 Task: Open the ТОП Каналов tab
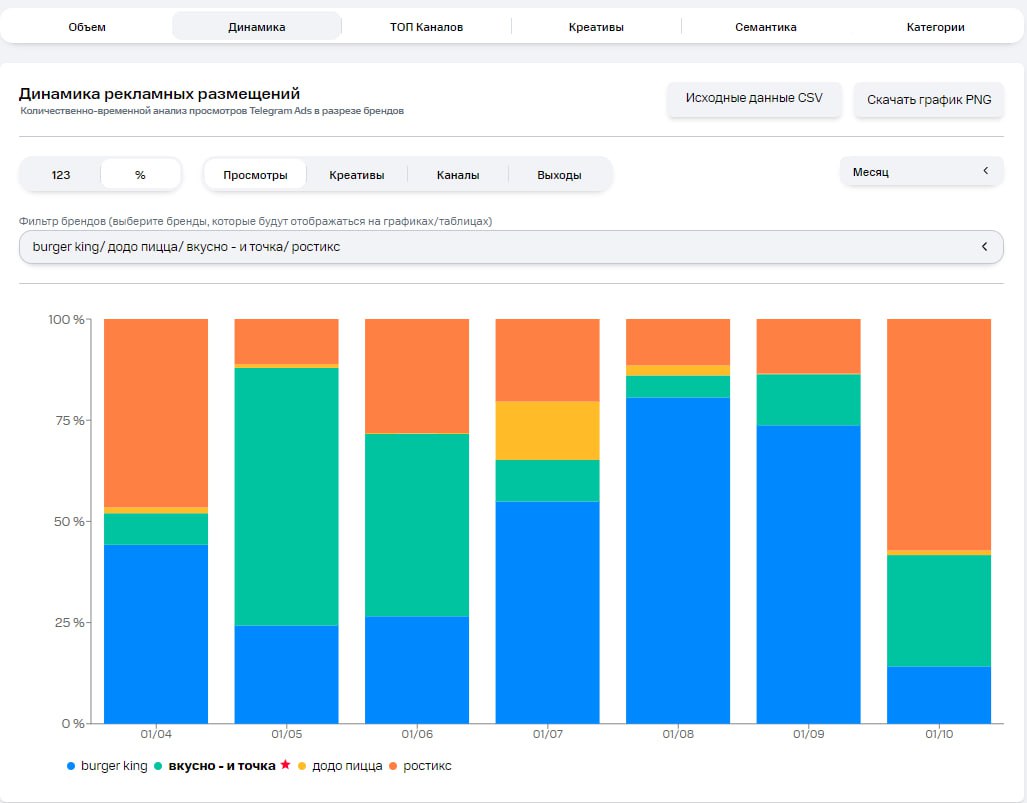click(x=426, y=27)
